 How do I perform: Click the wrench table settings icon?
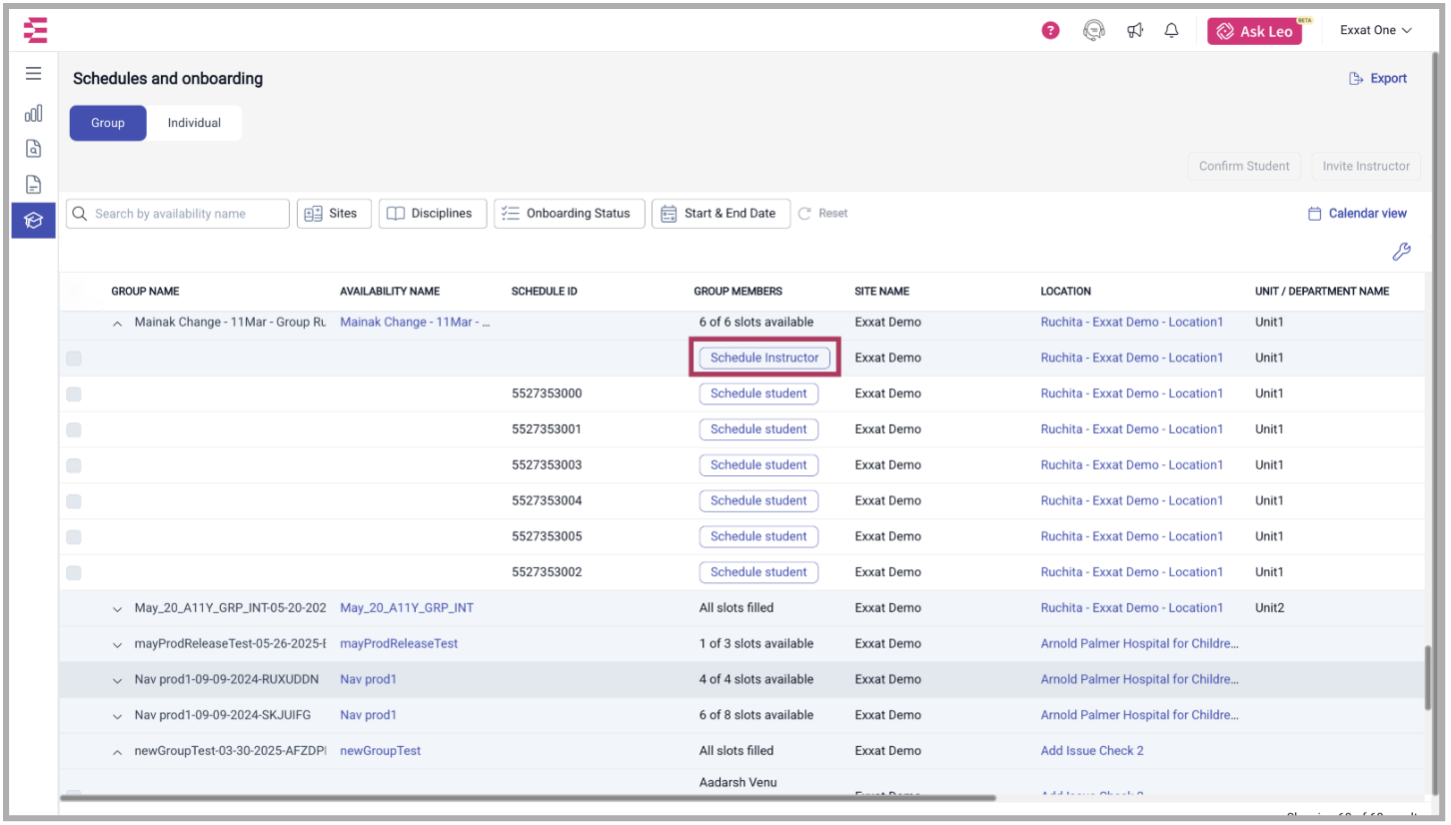pyautogui.click(x=1401, y=252)
